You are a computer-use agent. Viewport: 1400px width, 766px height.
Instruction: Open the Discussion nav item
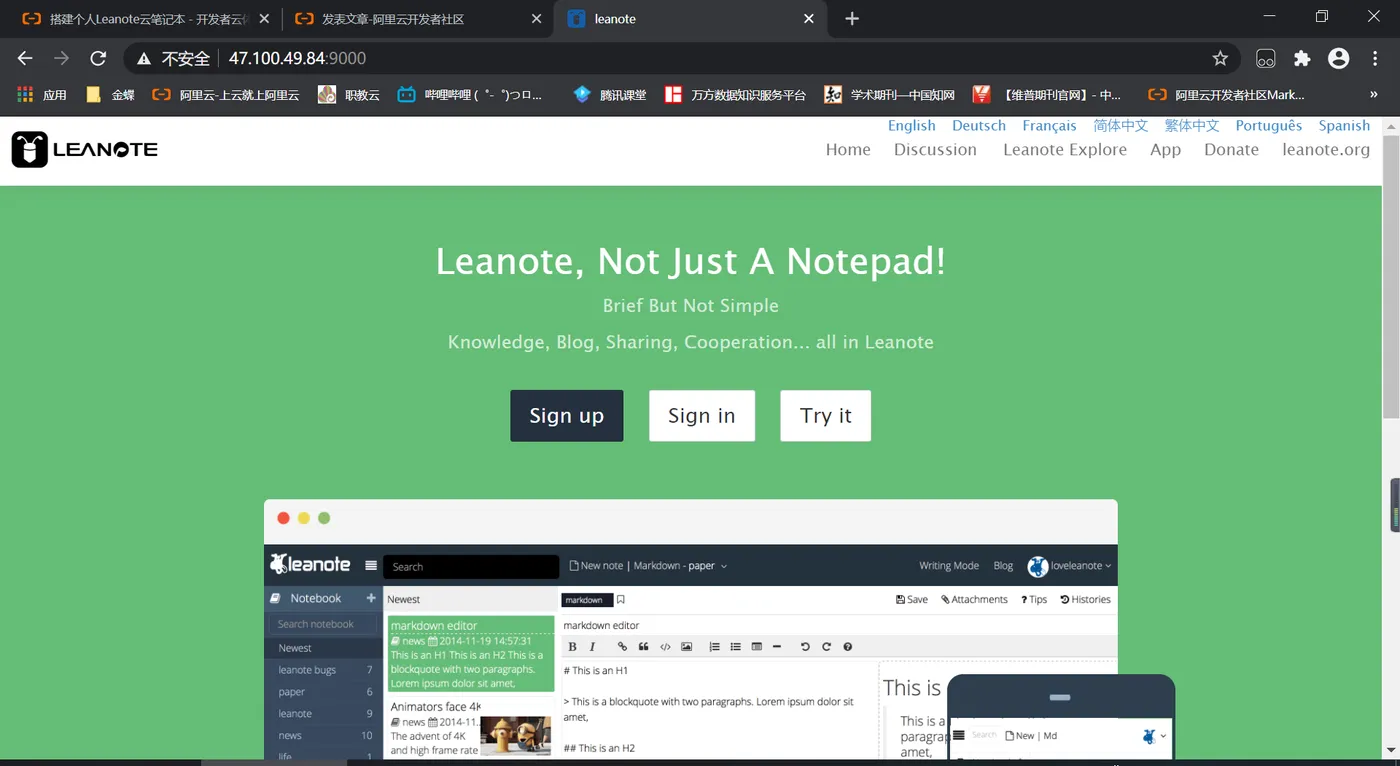(935, 150)
